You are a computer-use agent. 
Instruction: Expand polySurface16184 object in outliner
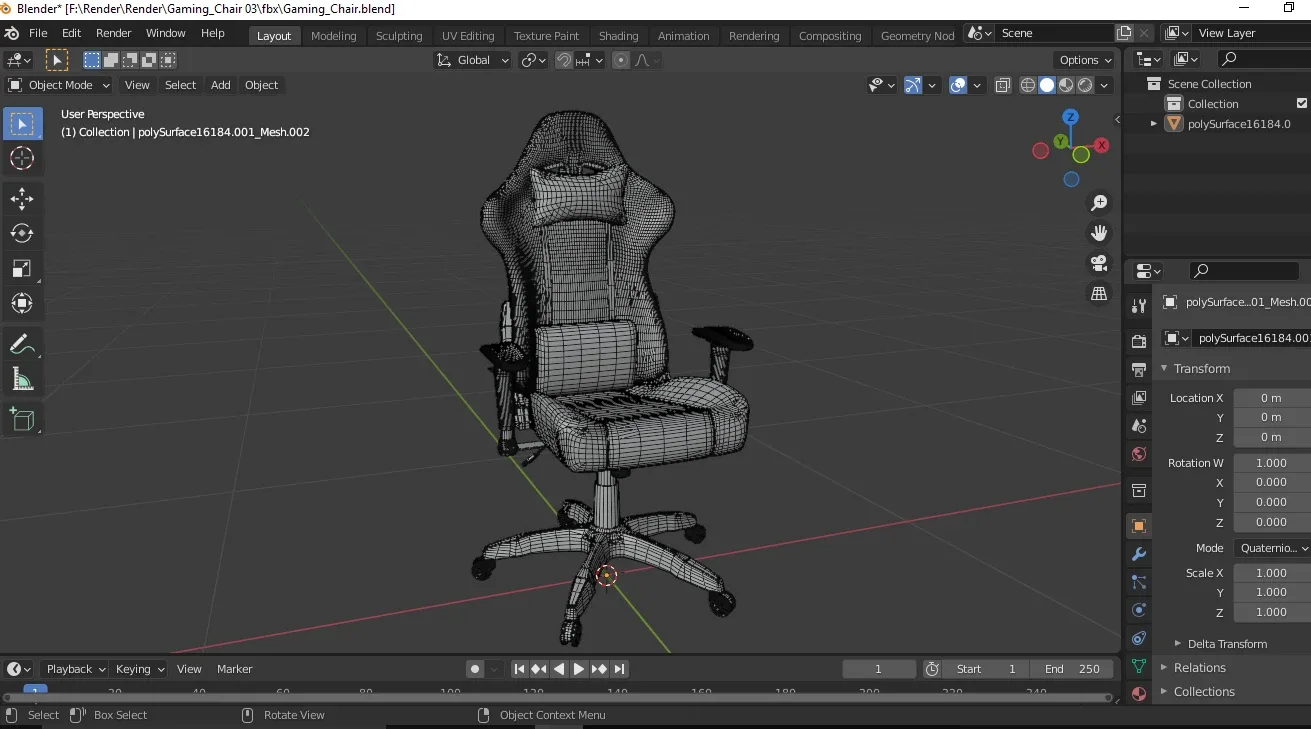(x=1153, y=124)
